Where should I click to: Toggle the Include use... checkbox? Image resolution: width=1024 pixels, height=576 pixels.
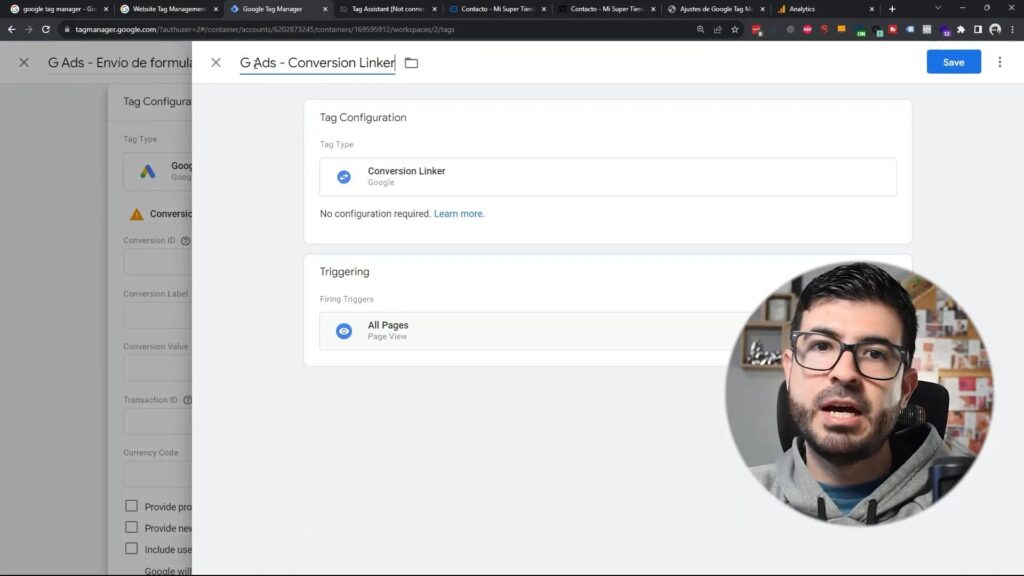pyautogui.click(x=131, y=549)
